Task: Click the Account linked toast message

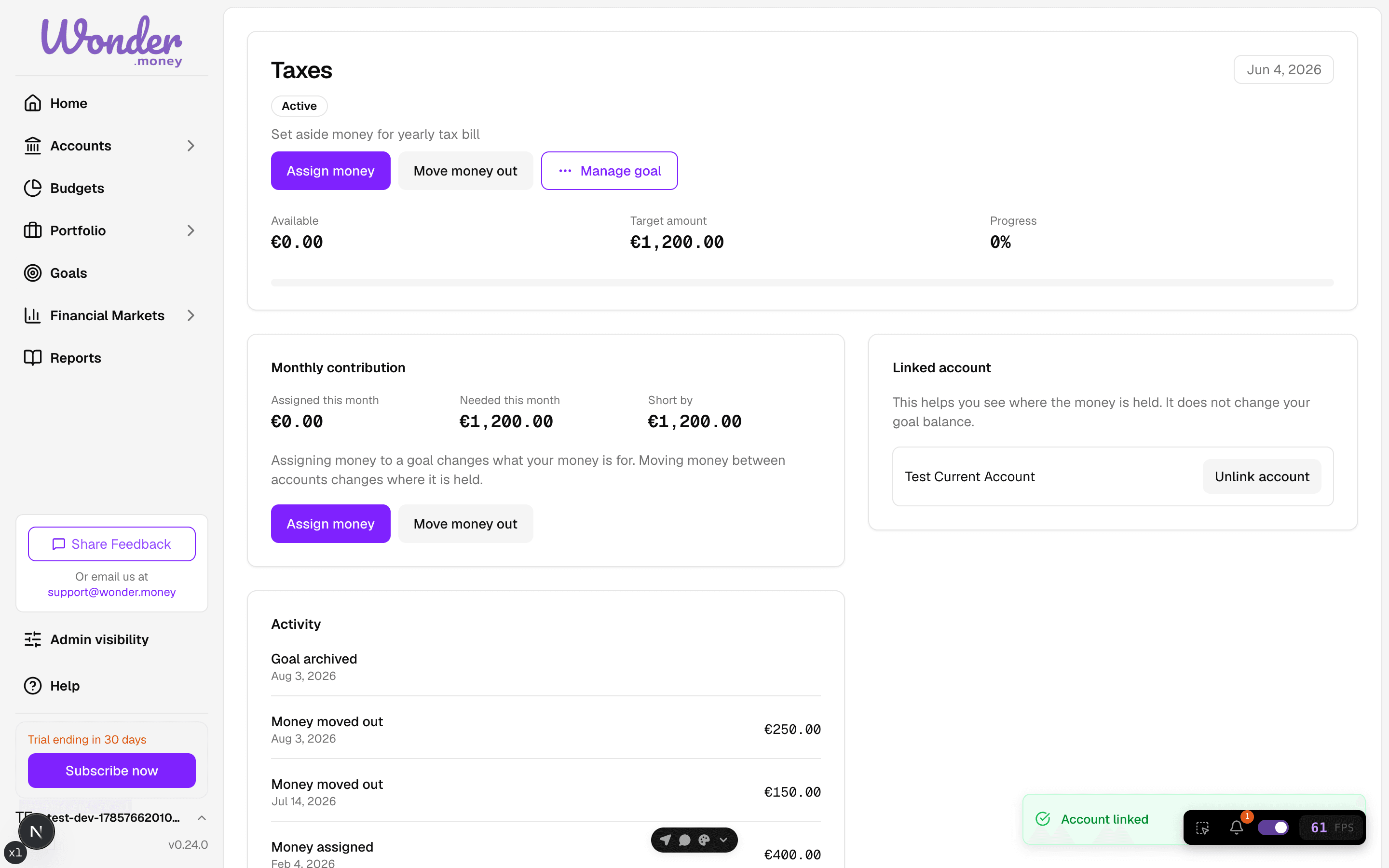Action: point(1104,819)
